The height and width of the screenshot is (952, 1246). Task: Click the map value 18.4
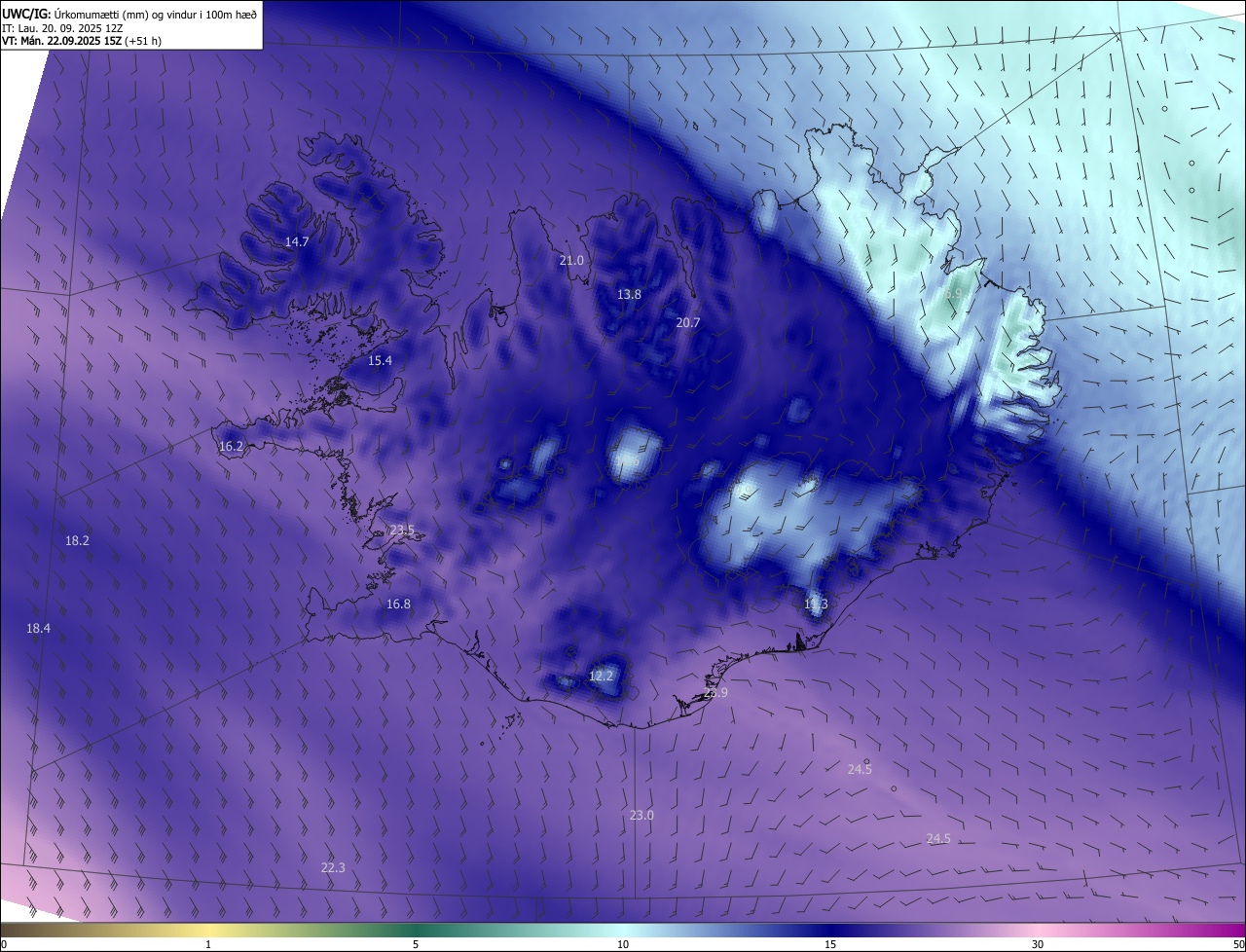tap(38, 629)
